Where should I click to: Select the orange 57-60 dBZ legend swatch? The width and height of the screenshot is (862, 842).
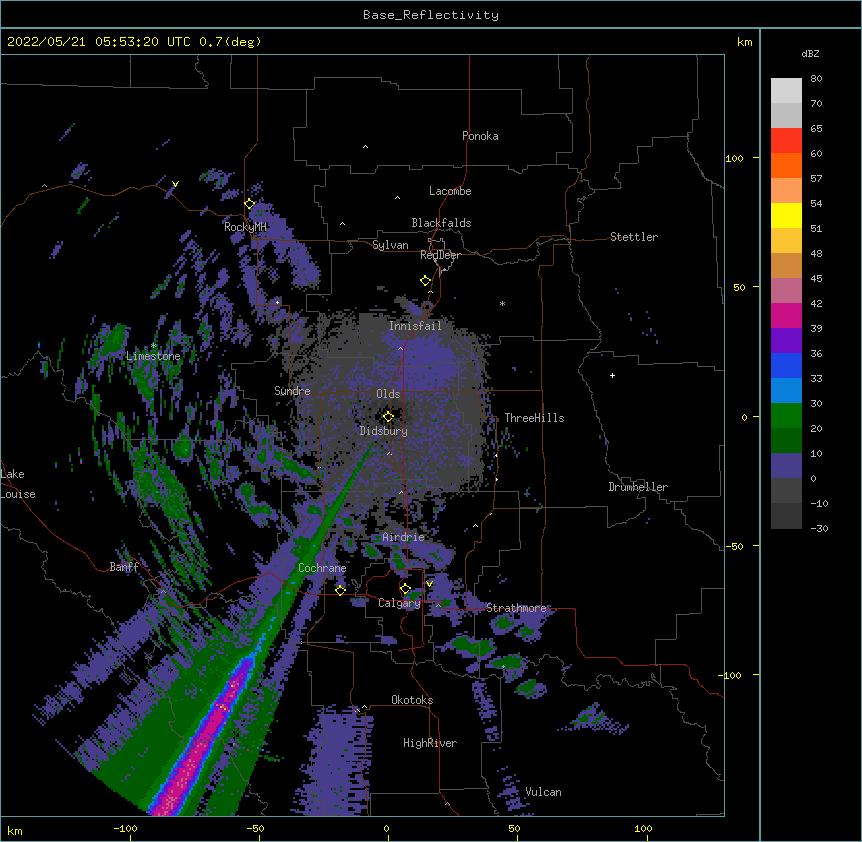[786, 165]
